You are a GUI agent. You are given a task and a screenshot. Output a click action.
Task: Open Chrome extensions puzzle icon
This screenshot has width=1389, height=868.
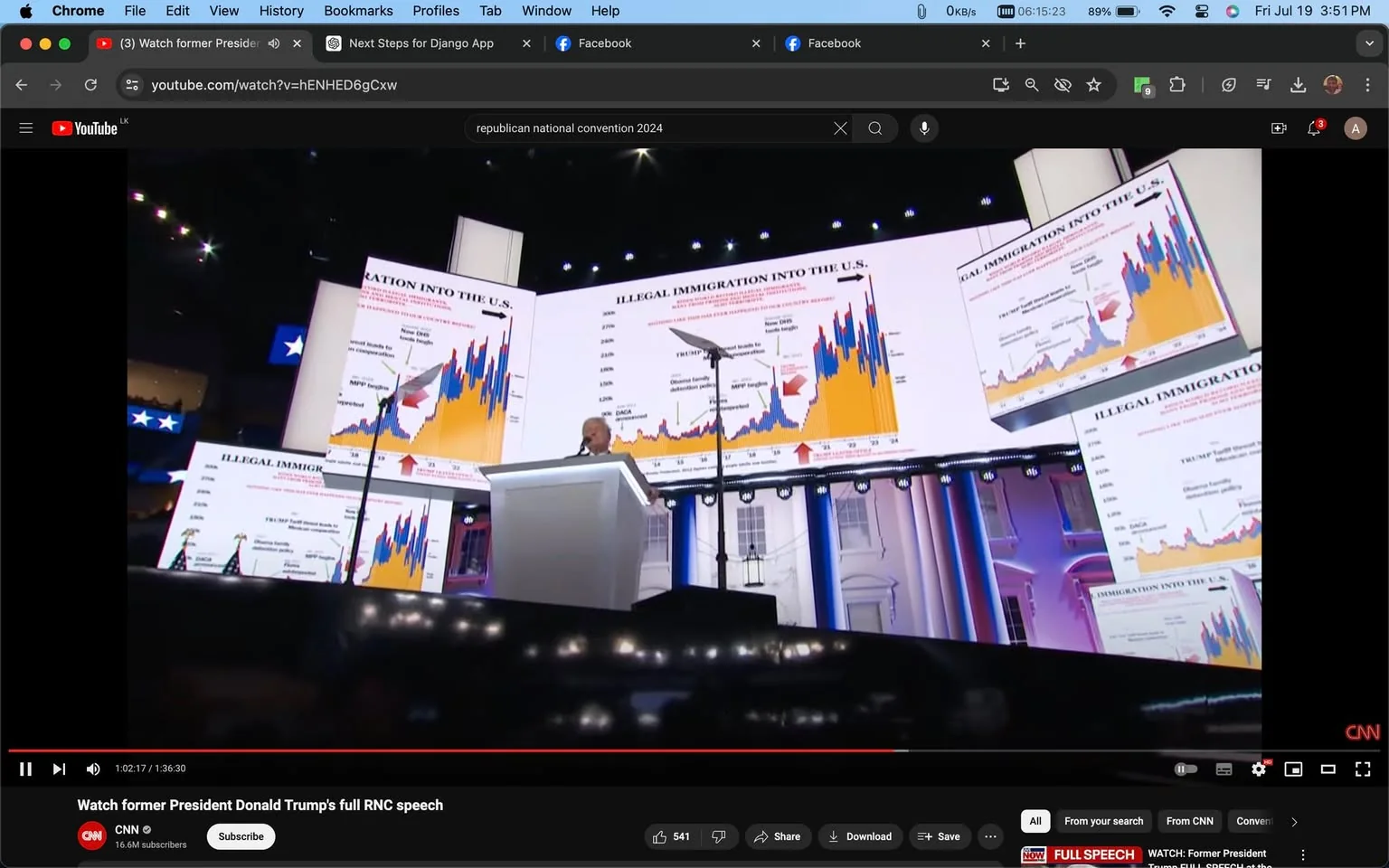1176,85
